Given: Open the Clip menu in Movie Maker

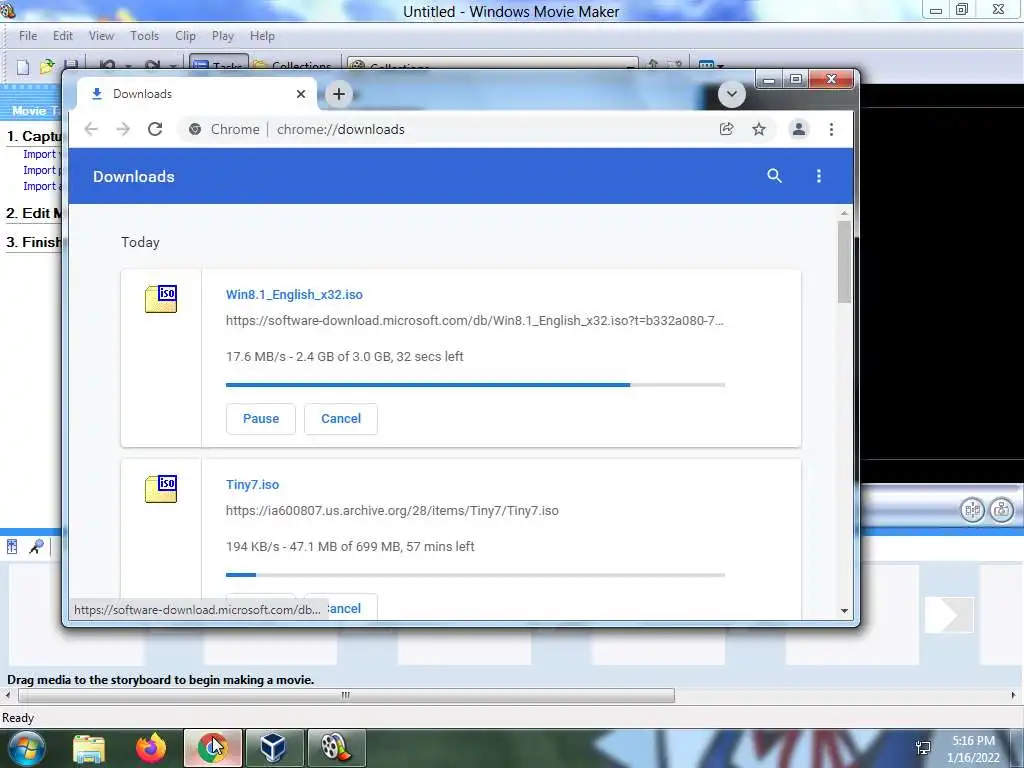Looking at the screenshot, I should tap(185, 36).
